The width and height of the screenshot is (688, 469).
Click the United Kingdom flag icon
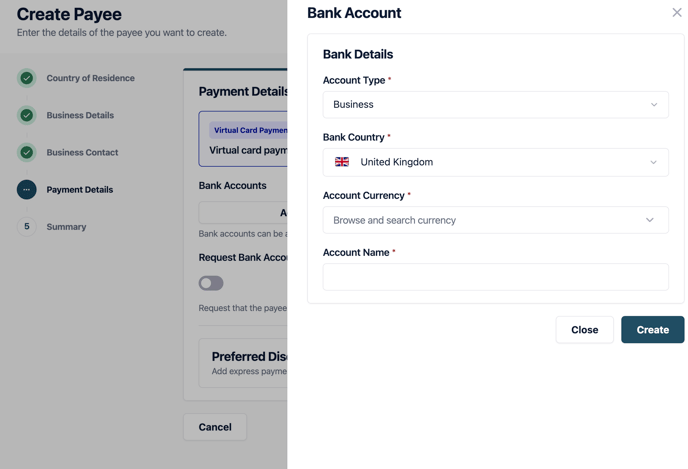tap(342, 162)
